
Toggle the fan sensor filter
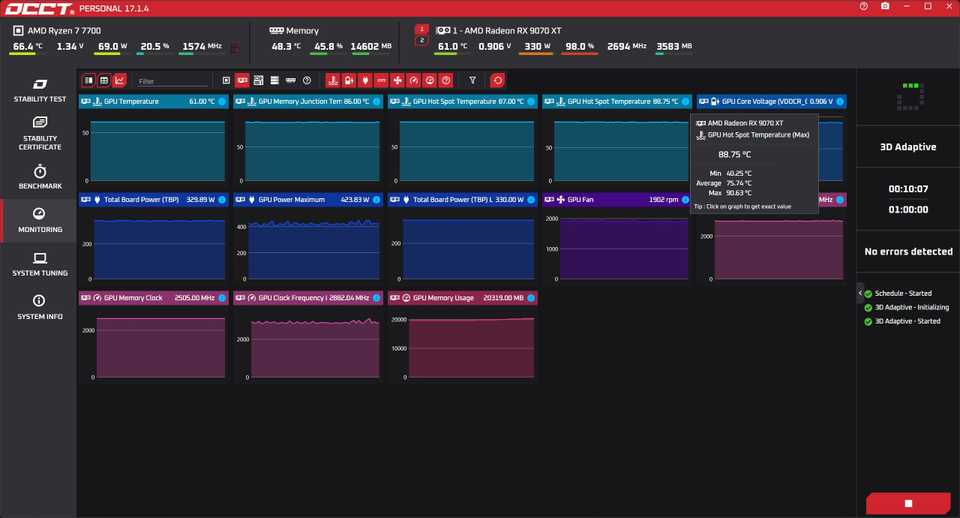tap(397, 80)
